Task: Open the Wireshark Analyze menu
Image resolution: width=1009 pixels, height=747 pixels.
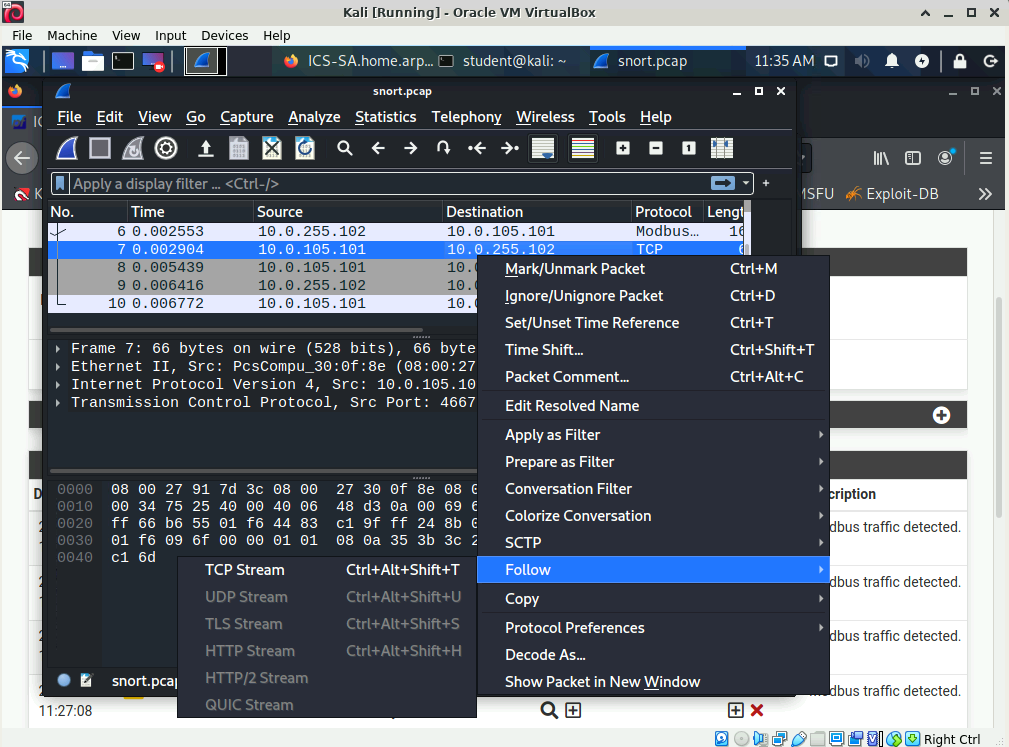Action: tap(314, 117)
